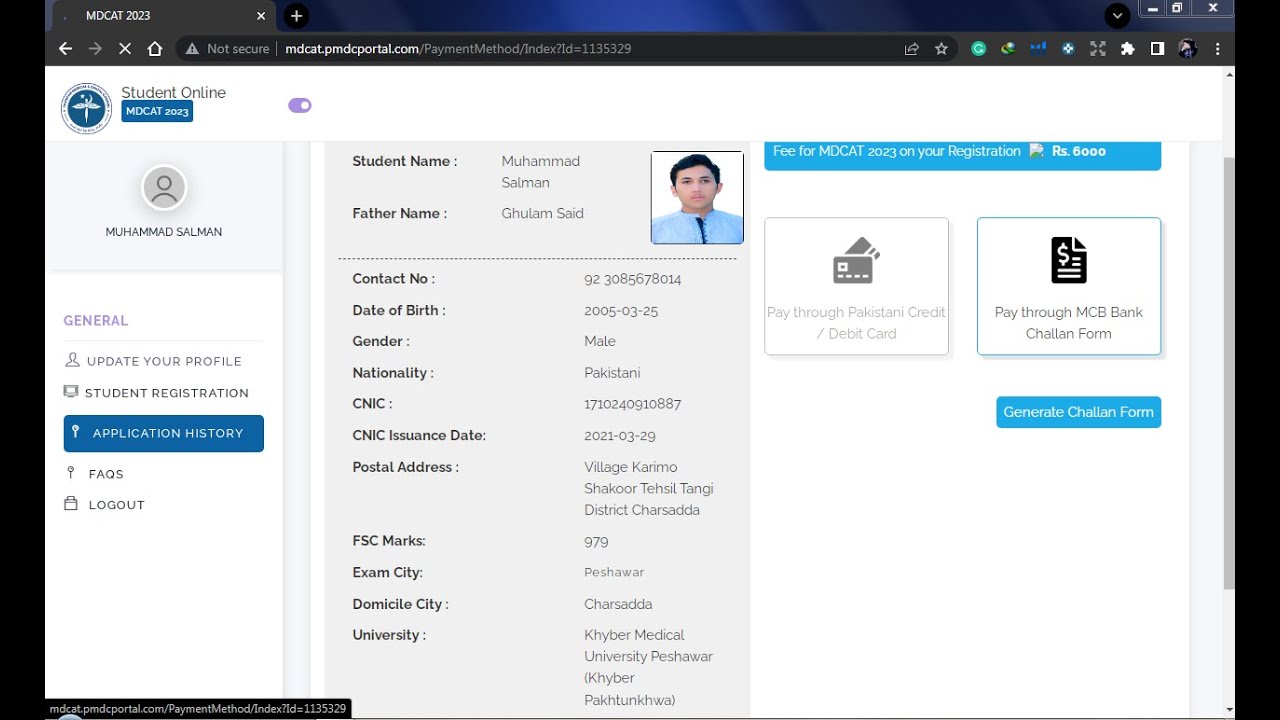Select the MDCAT 2023 browser tab

(x=163, y=16)
